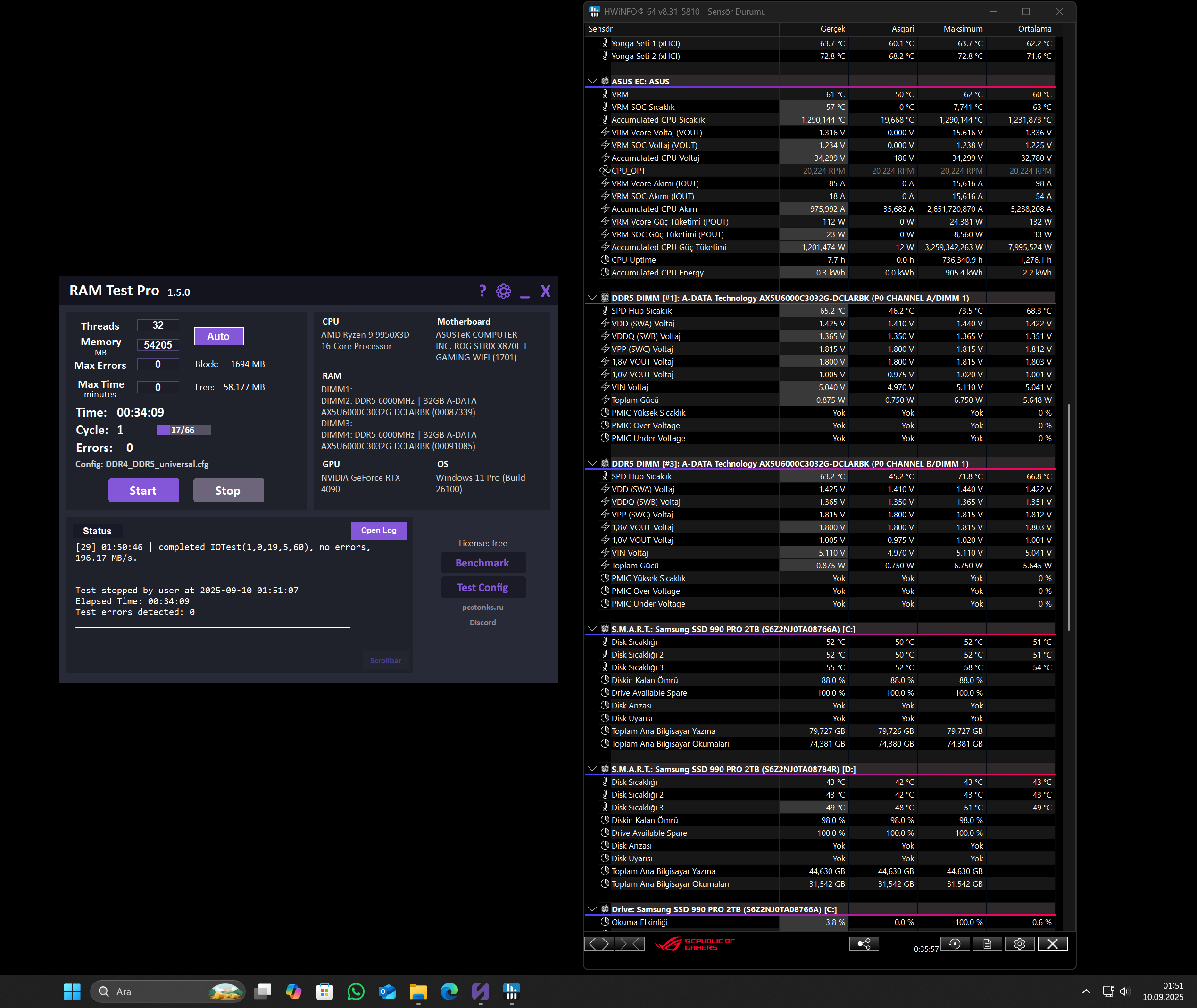This screenshot has width=1197, height=1008.
Task: Open the taskbar clock and date
Action: pyautogui.click(x=1163, y=992)
